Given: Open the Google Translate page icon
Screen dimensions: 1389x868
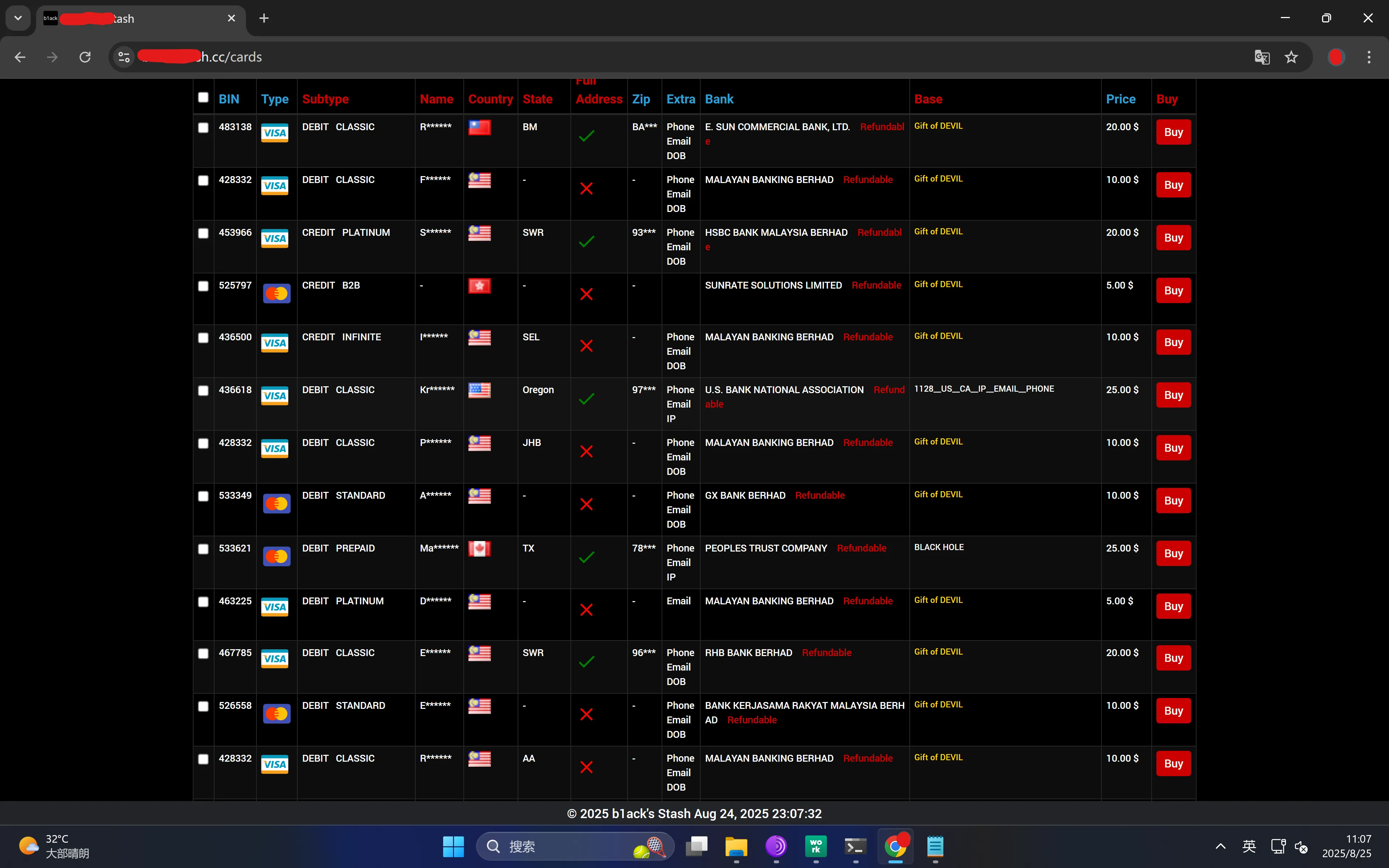Looking at the screenshot, I should (1262, 57).
